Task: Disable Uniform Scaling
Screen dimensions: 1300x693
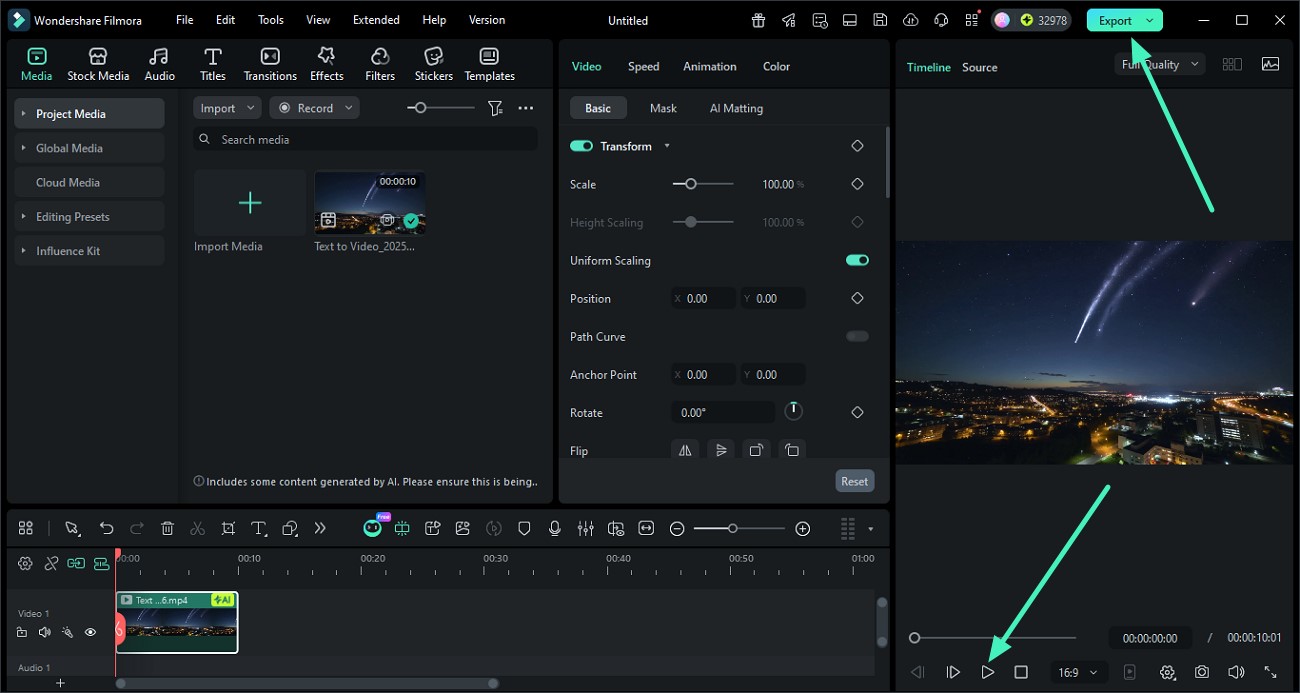Action: coord(856,260)
